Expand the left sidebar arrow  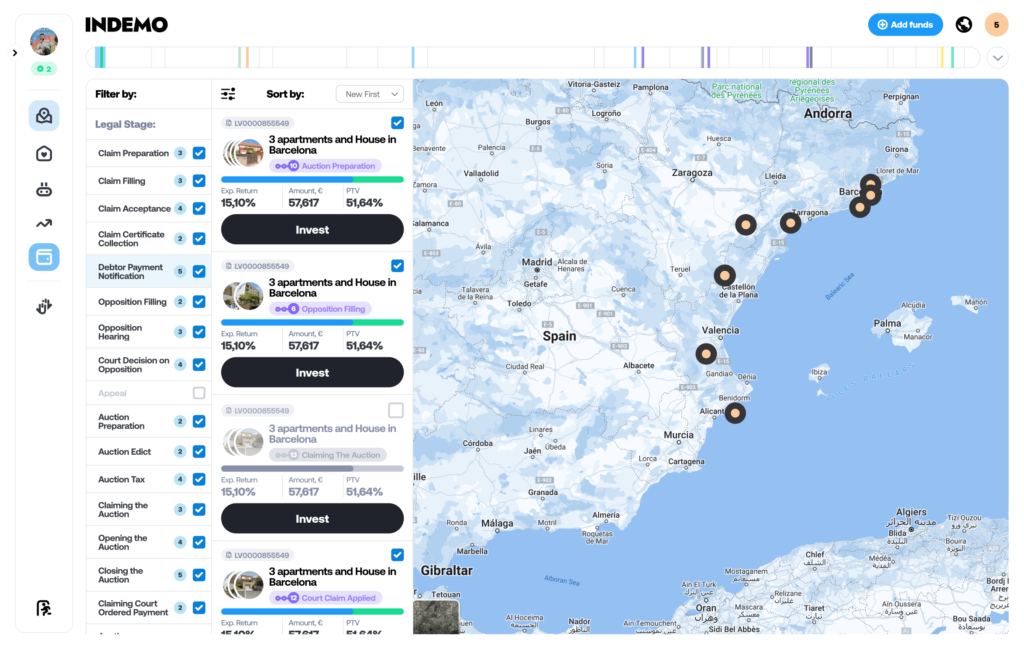(x=14, y=53)
